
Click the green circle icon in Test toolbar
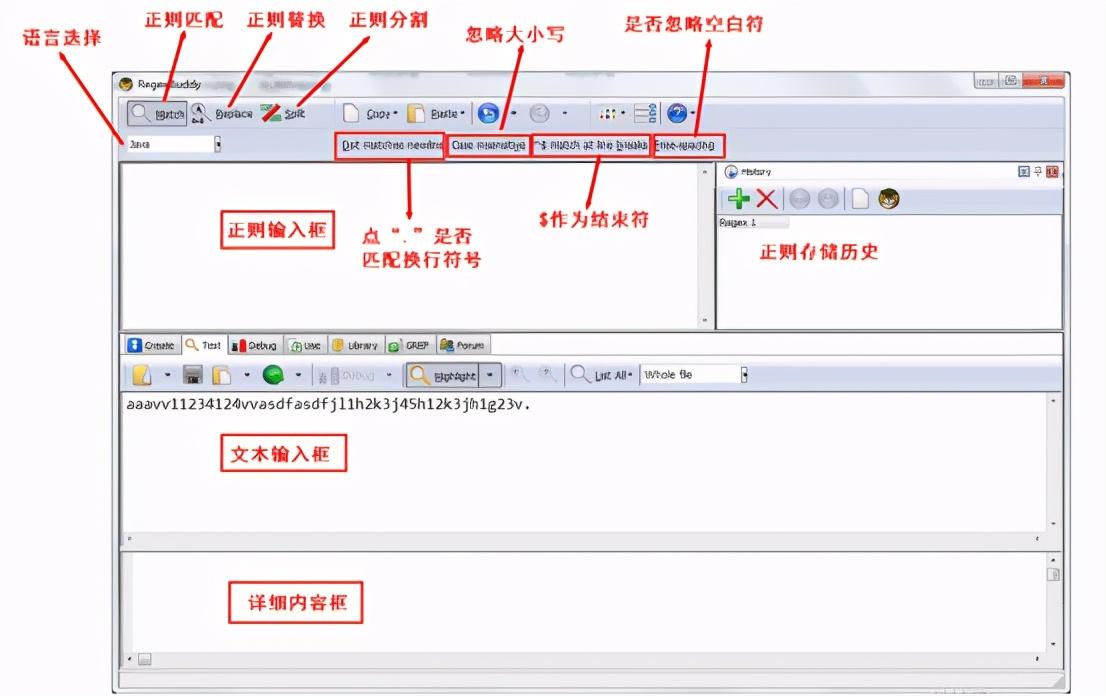click(273, 374)
